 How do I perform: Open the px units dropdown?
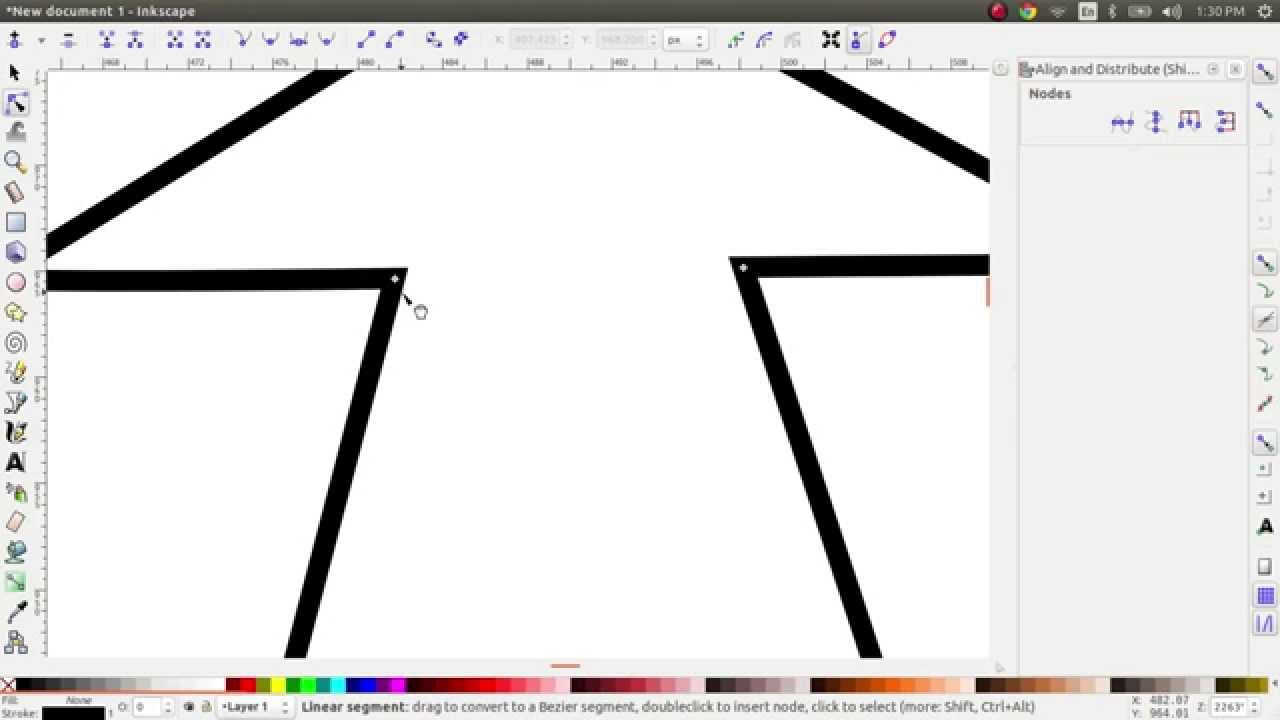686,40
